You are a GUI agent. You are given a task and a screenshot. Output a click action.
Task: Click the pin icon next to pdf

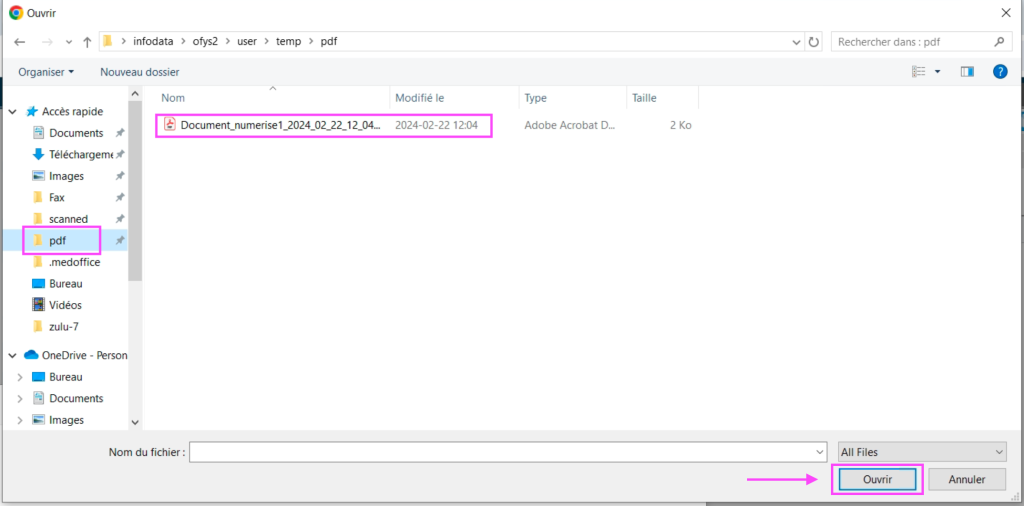pyautogui.click(x=120, y=240)
